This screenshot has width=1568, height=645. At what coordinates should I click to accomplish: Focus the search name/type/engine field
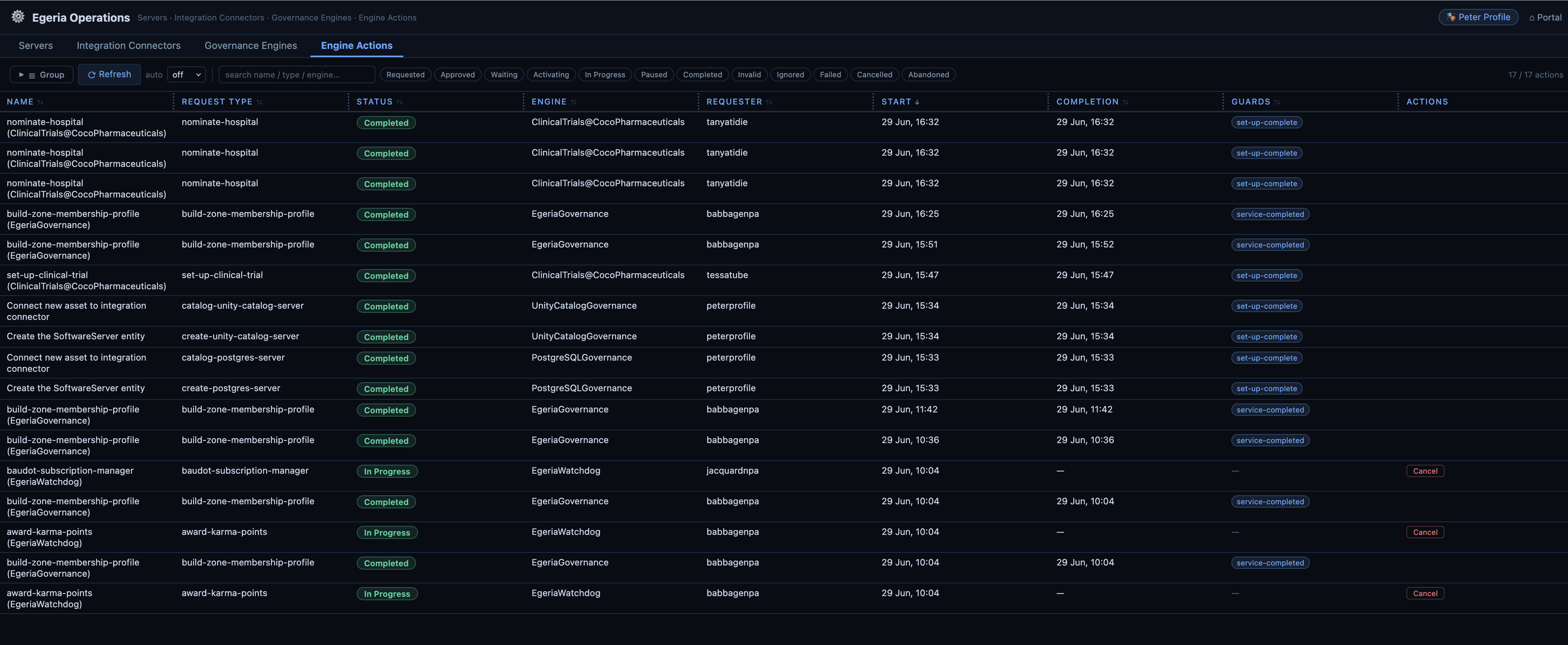click(x=296, y=75)
